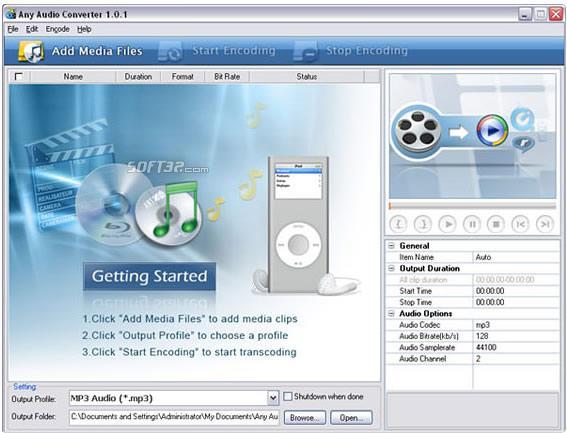This screenshot has height=433, width=567.
Task: Click the Output Folder path field
Action: 174,416
